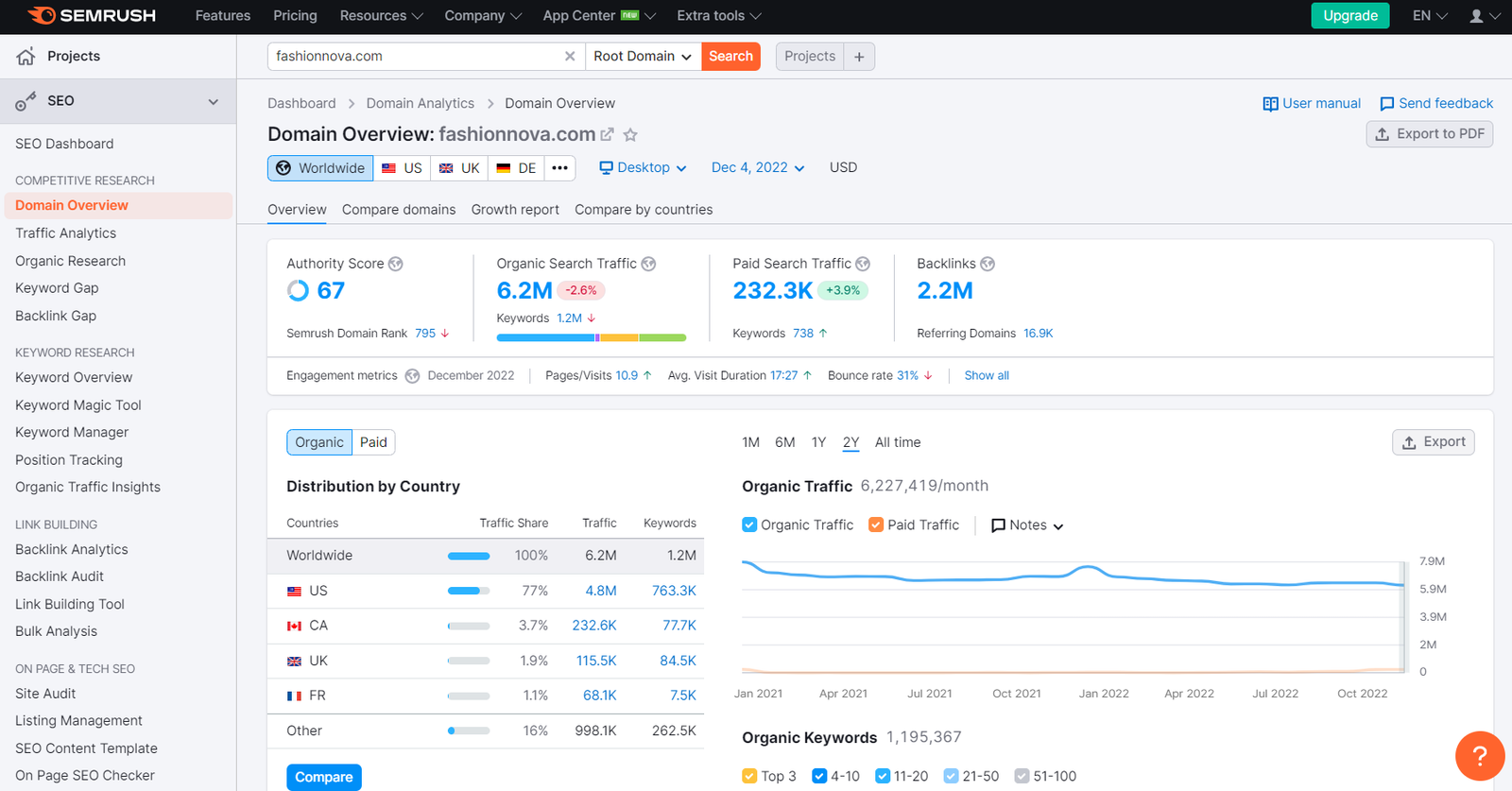Uncheck the Organic Traffic checkbox
The width and height of the screenshot is (1512, 791).
pyautogui.click(x=749, y=524)
